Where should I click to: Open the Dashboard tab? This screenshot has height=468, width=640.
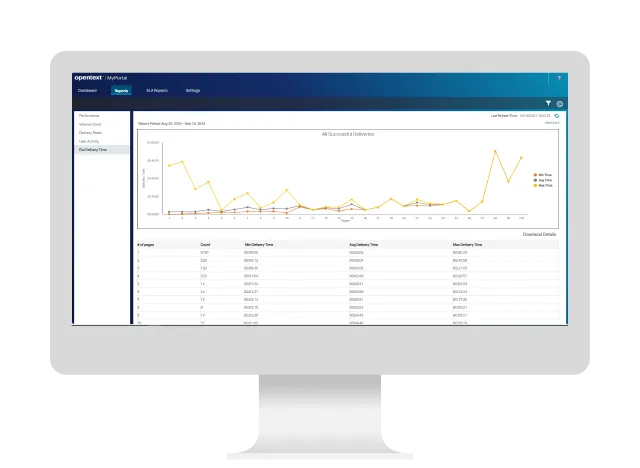(87, 91)
